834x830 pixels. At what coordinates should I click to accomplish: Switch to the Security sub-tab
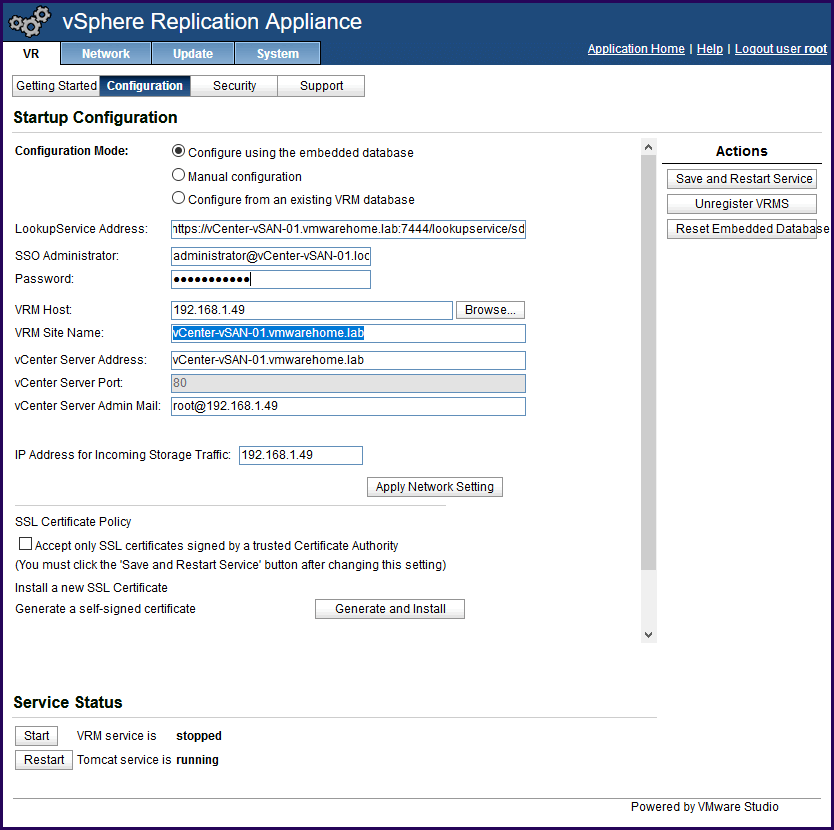[x=234, y=86]
